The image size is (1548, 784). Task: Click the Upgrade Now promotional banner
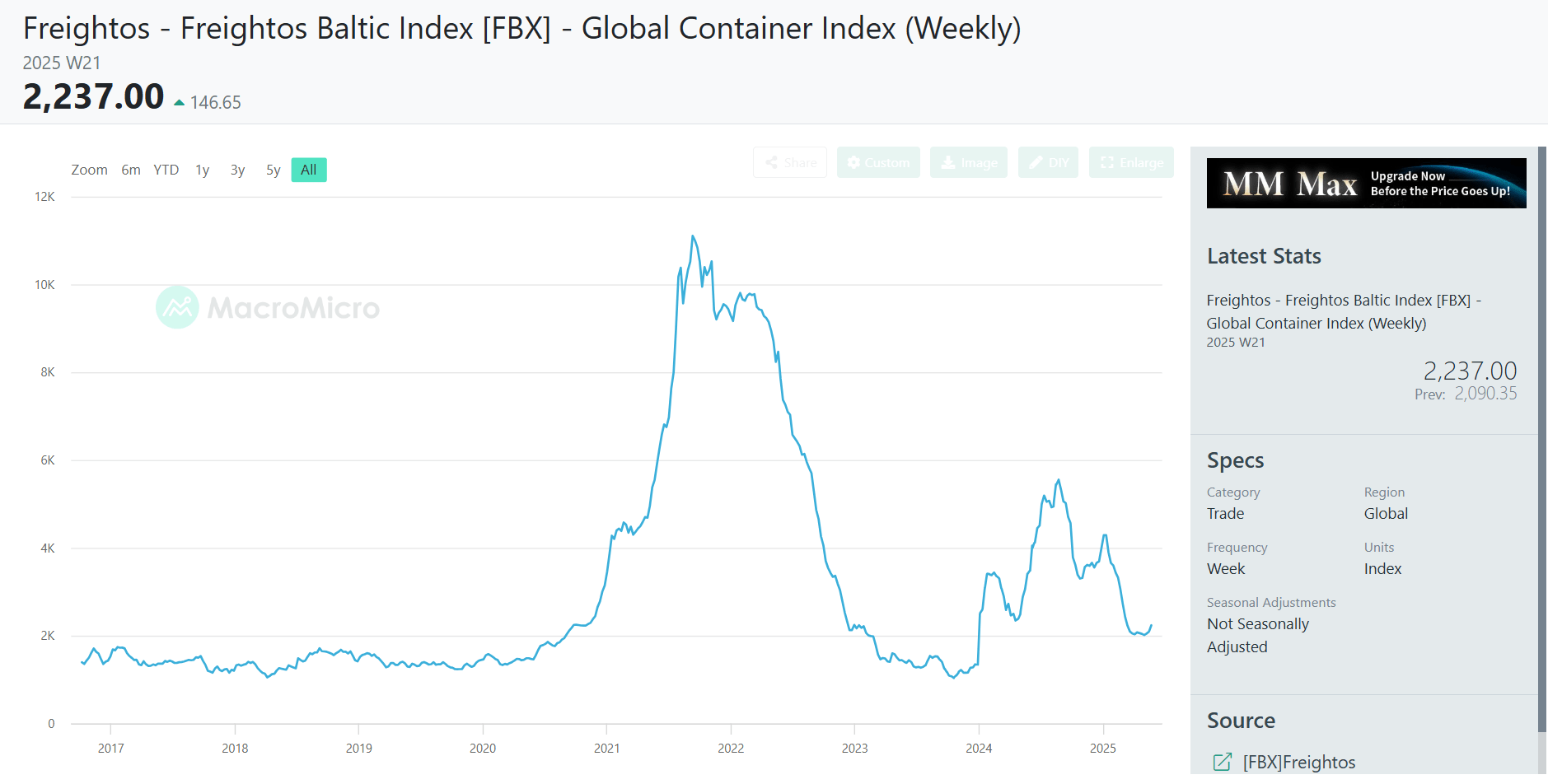[1442, 182]
